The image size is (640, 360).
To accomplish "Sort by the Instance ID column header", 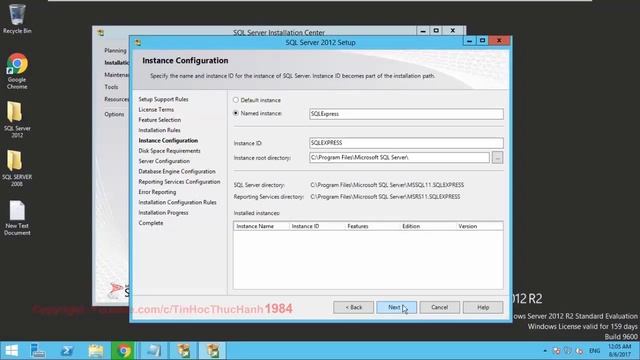I will tap(317, 226).
